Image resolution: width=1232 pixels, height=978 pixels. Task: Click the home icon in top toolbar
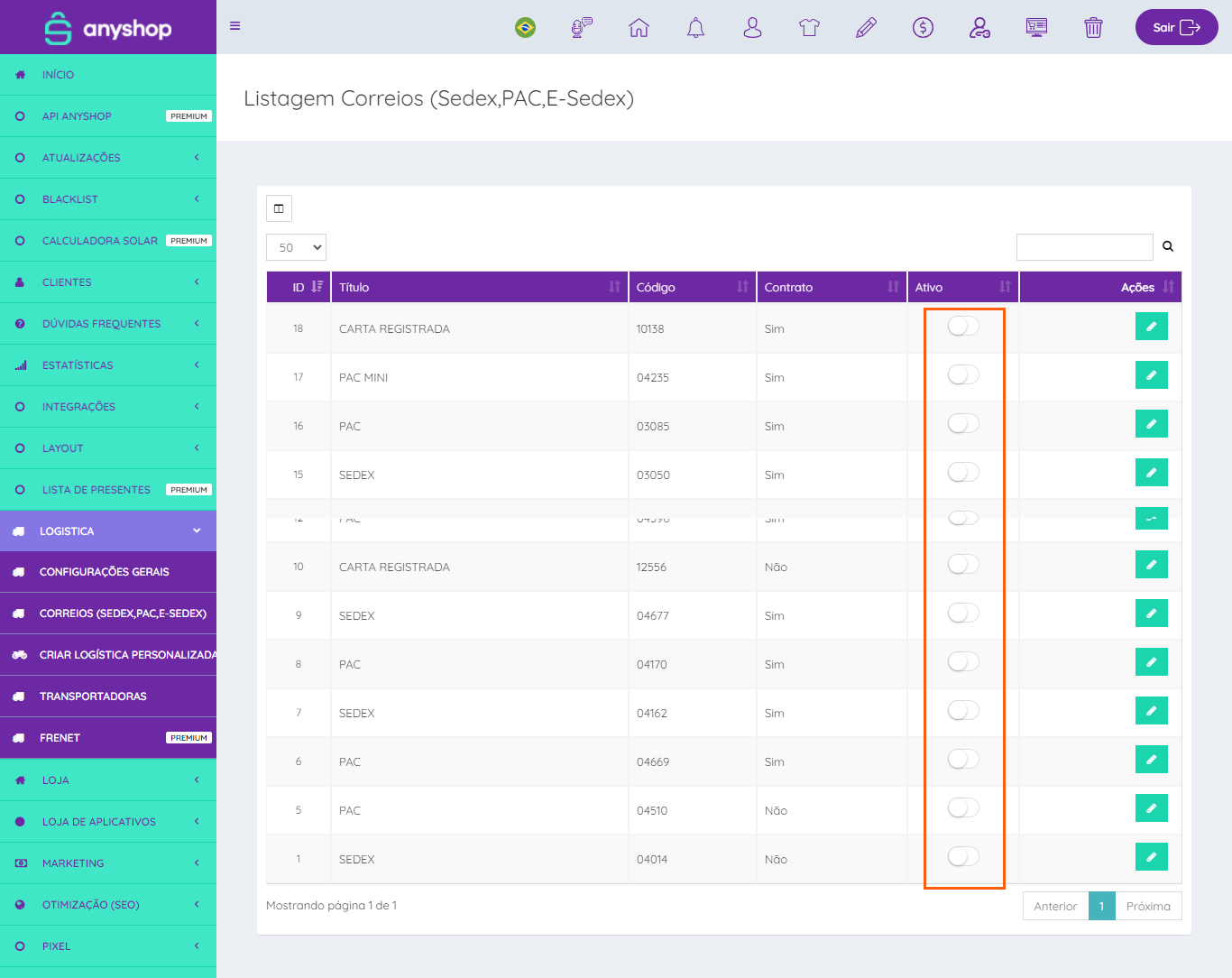[639, 28]
